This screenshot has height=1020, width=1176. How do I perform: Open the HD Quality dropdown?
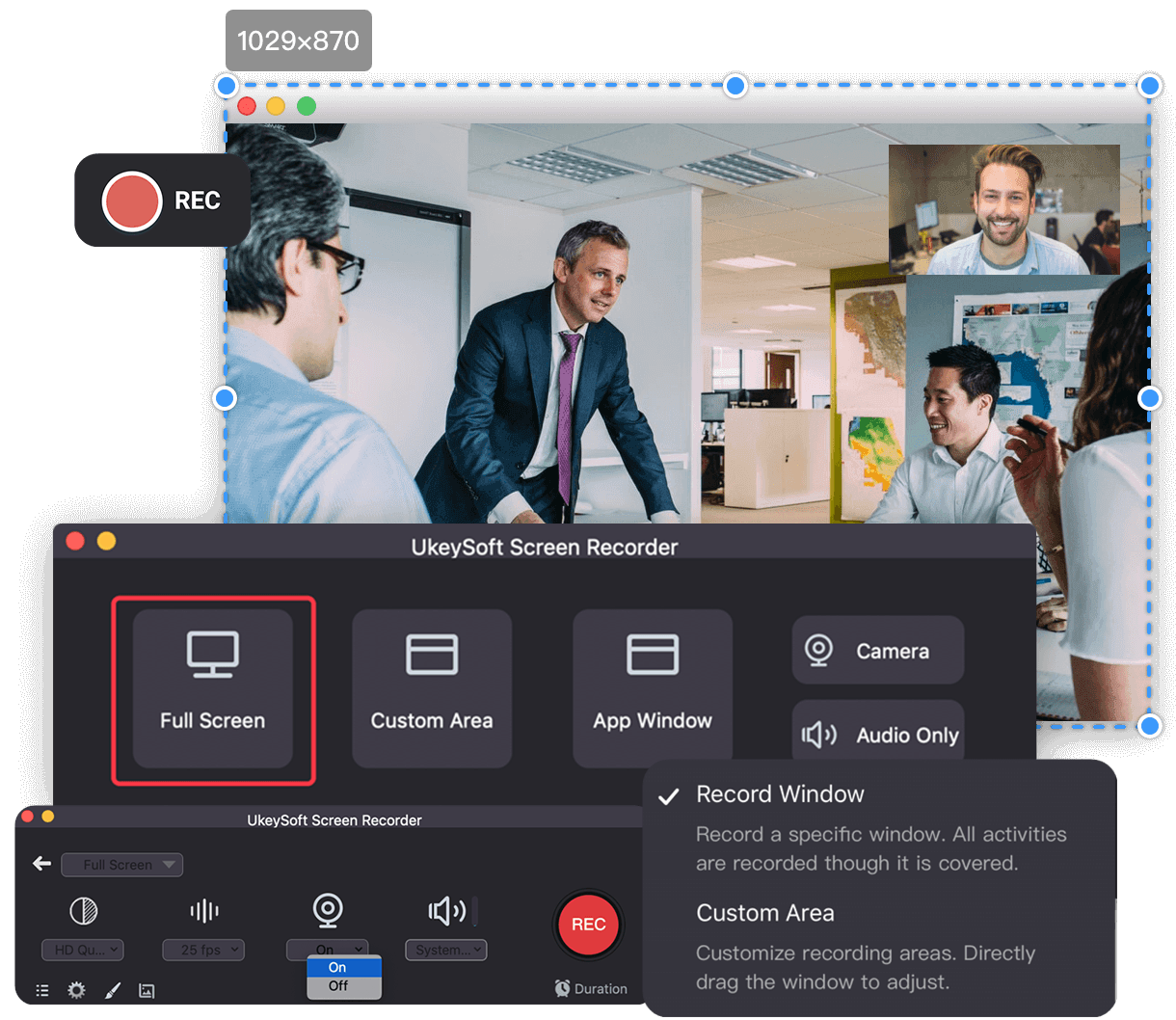point(83,950)
